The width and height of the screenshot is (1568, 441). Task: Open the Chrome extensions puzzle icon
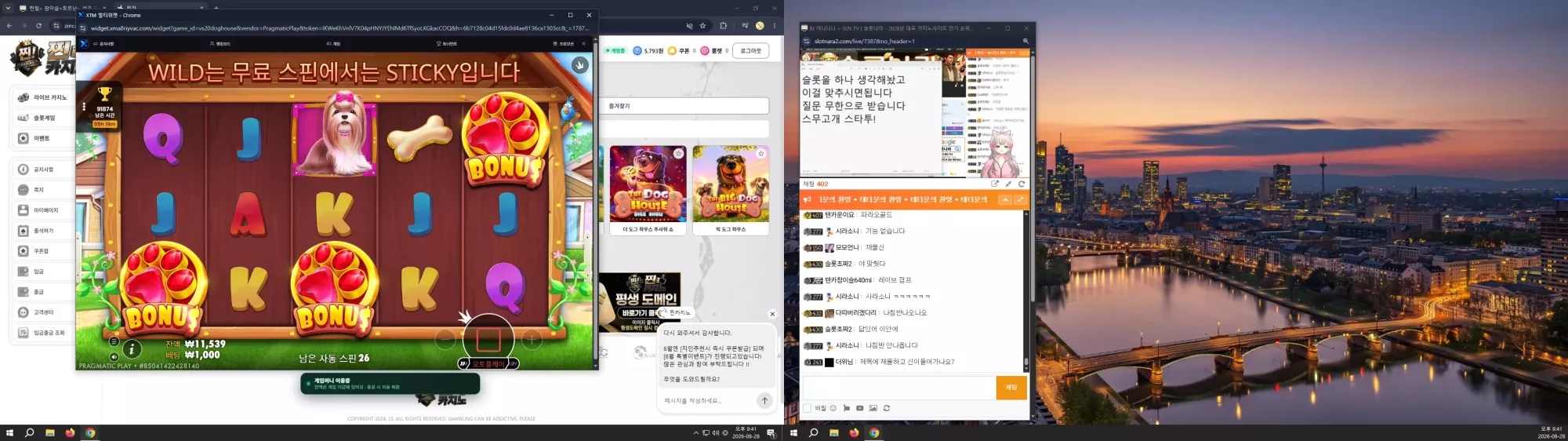(x=723, y=26)
